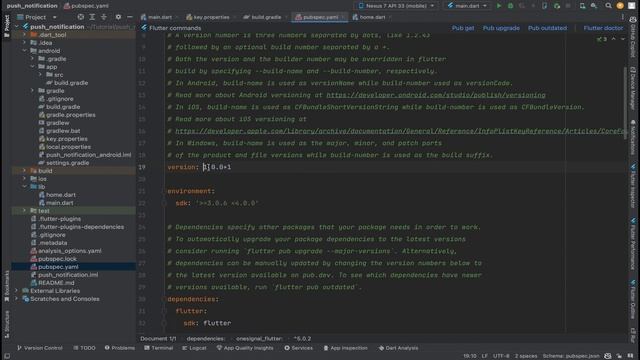The height and width of the screenshot is (360, 640).
Task: Open Logcat tool window
Action: pos(194,348)
